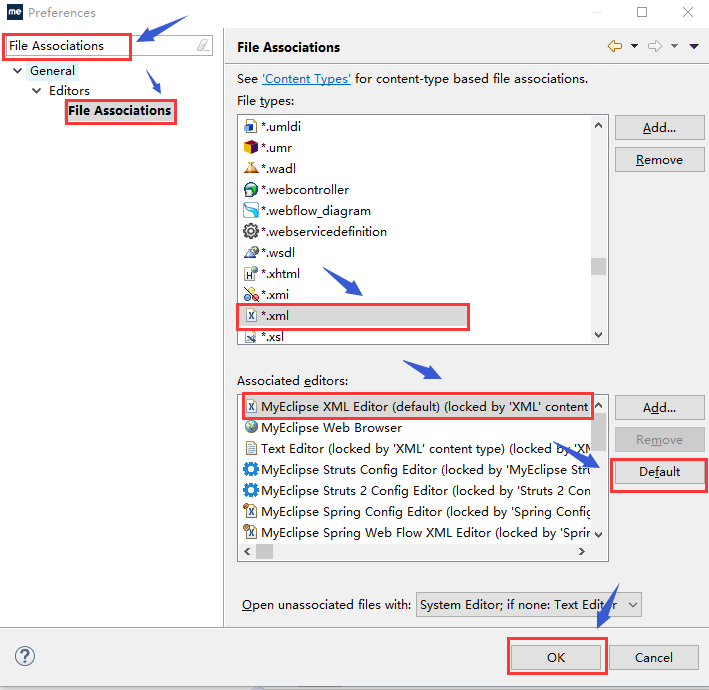This screenshot has height=690, width=709.
Task: Open the 'Open unassociated files with' combo box
Action: point(529,605)
